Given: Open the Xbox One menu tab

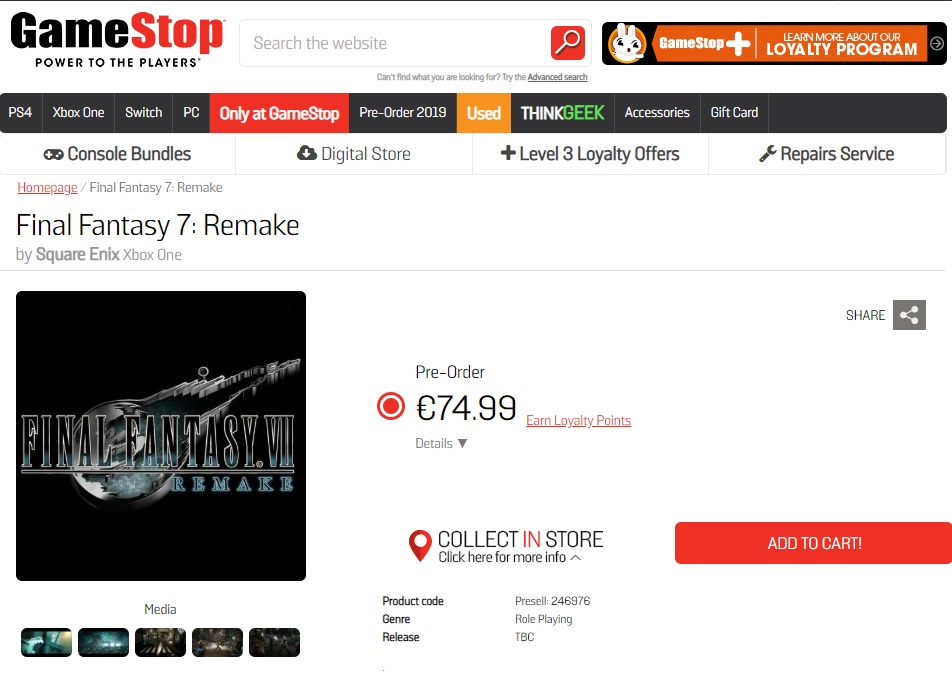Looking at the screenshot, I should [78, 112].
